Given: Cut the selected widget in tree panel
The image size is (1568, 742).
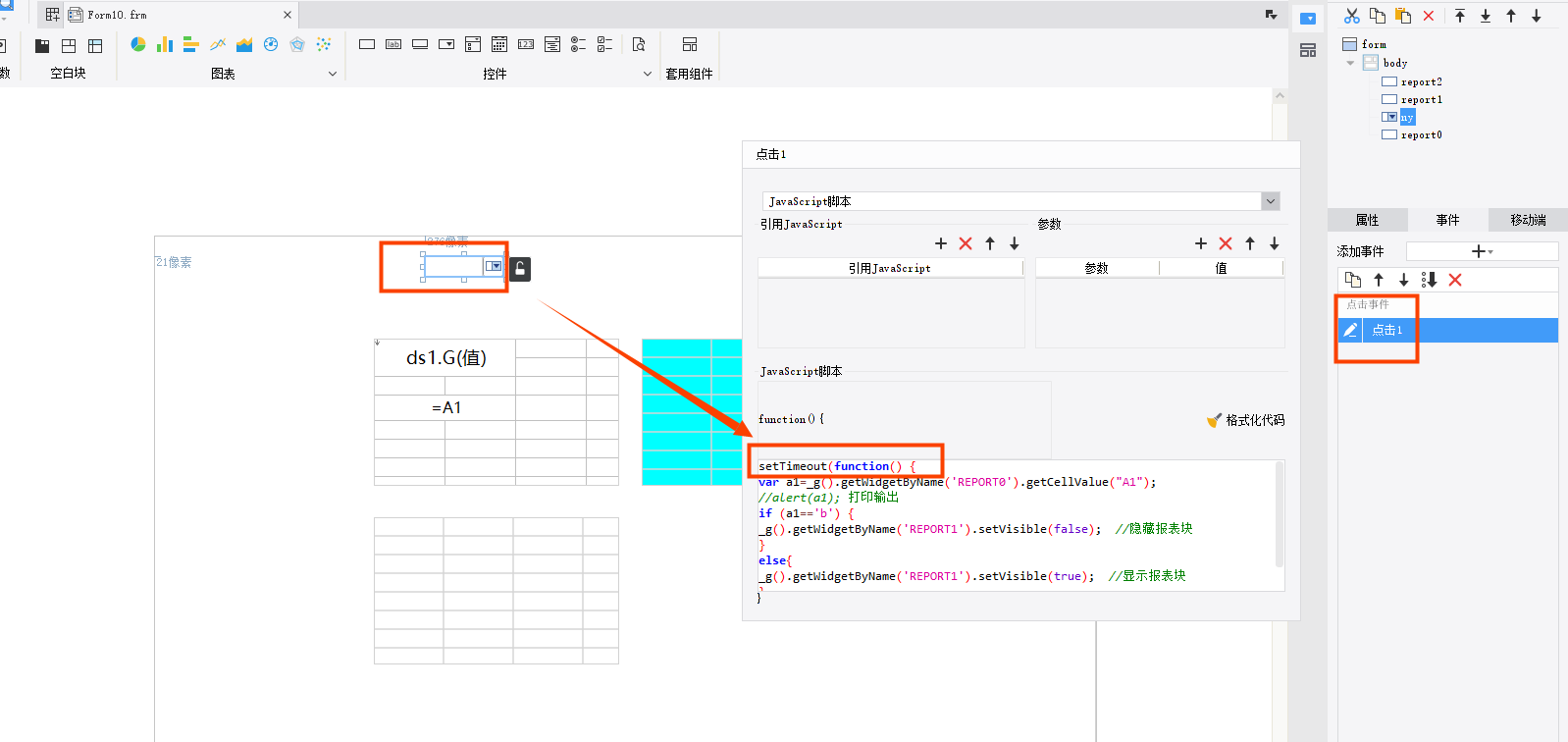Looking at the screenshot, I should 1352,16.
